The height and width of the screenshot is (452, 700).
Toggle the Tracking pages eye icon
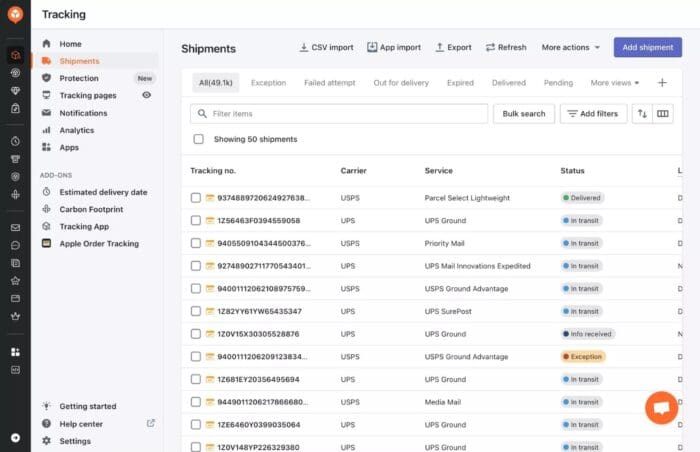tap(147, 95)
